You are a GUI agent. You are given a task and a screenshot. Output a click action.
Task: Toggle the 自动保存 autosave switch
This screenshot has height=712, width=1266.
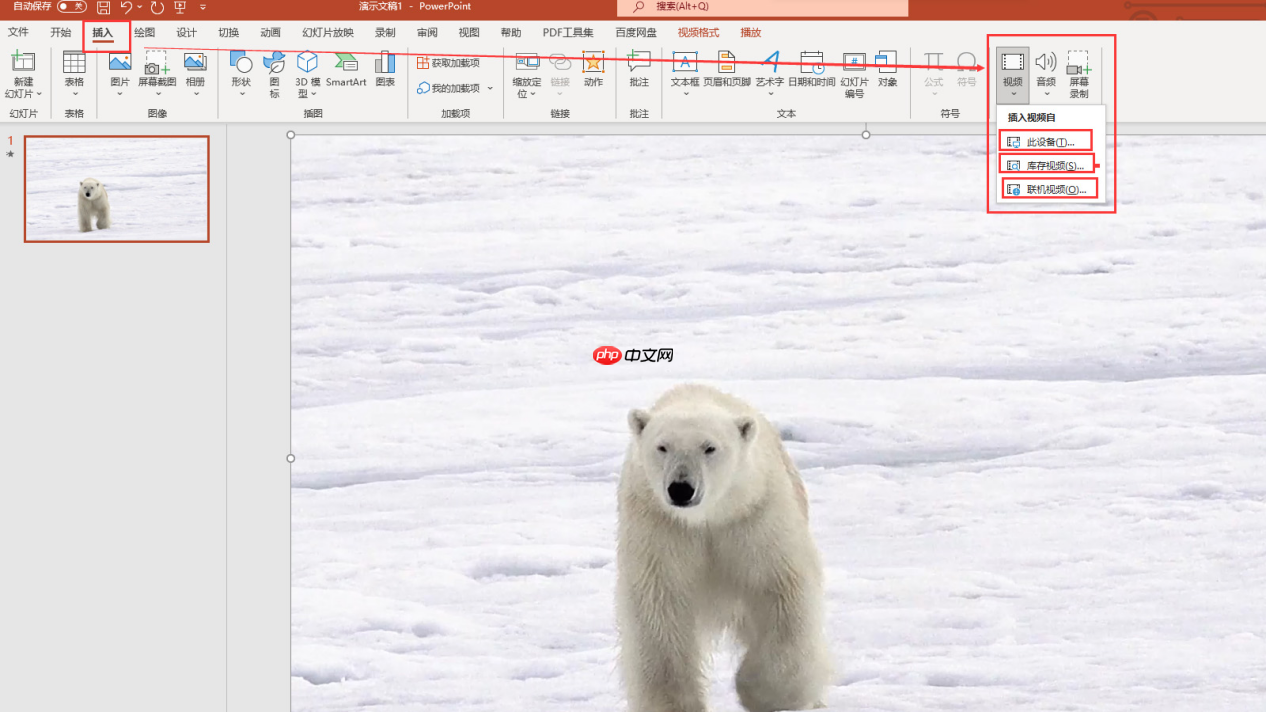point(71,7)
